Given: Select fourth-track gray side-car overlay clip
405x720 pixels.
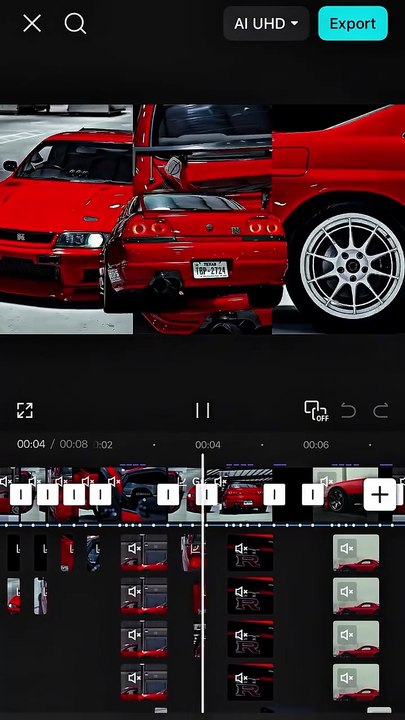Looking at the screenshot, I should click(x=356, y=682).
